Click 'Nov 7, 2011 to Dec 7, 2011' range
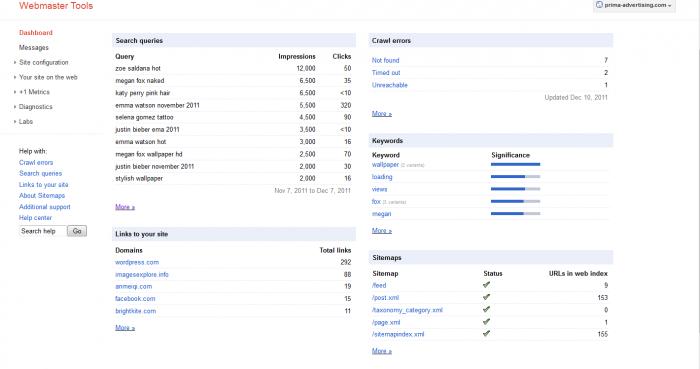The height and width of the screenshot is (369, 700). coord(312,191)
